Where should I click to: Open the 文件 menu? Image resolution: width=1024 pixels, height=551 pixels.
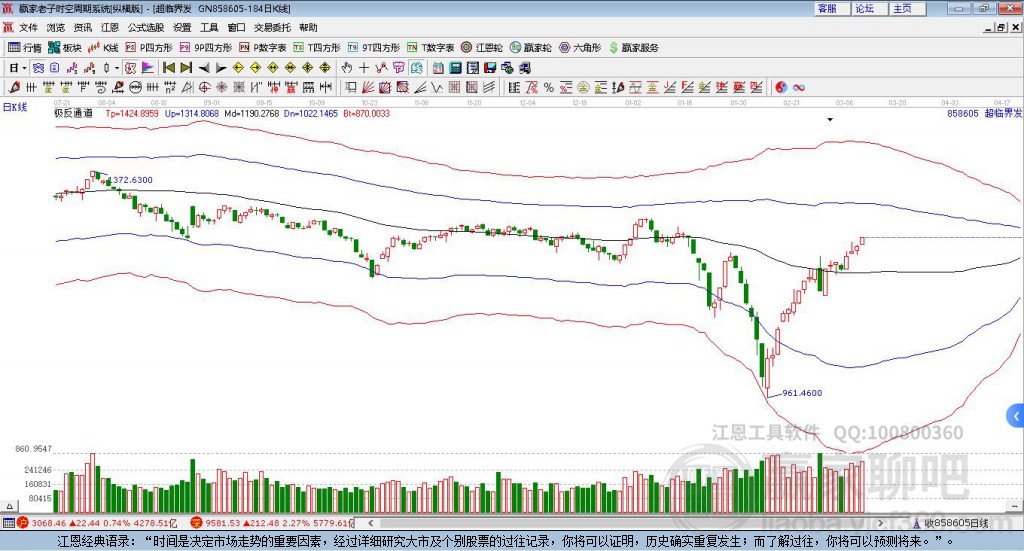tap(29, 27)
